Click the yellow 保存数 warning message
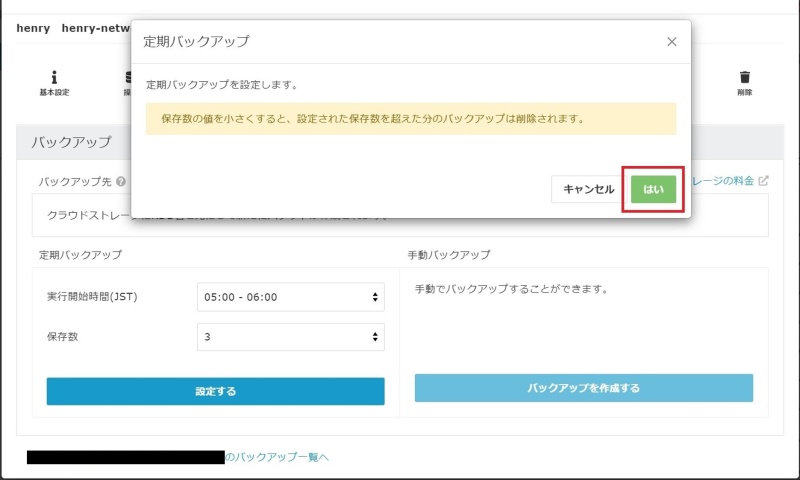The image size is (800, 480). pyautogui.click(x=410, y=118)
